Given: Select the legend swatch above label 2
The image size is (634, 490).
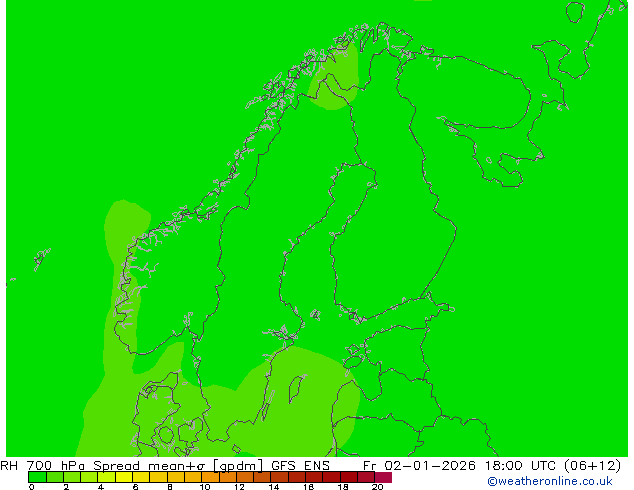Looking at the screenshot, I should (x=72, y=477).
